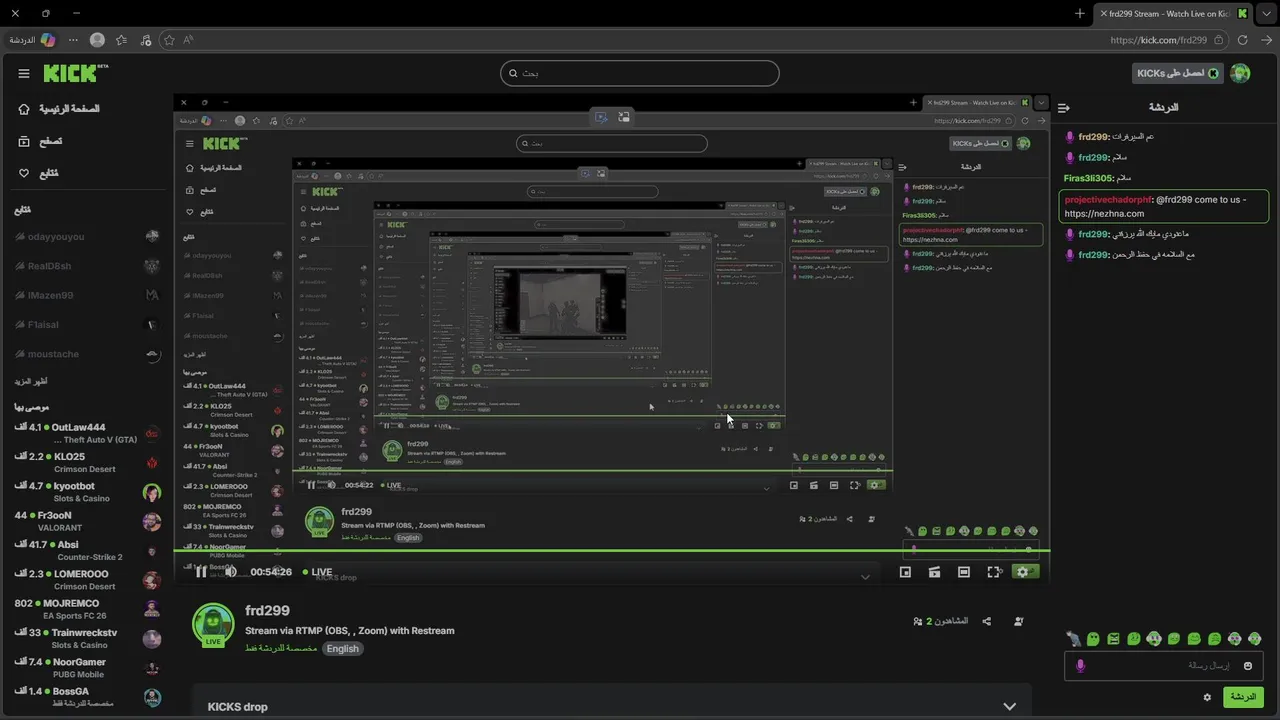Open the متابع following page

(x=38, y=173)
